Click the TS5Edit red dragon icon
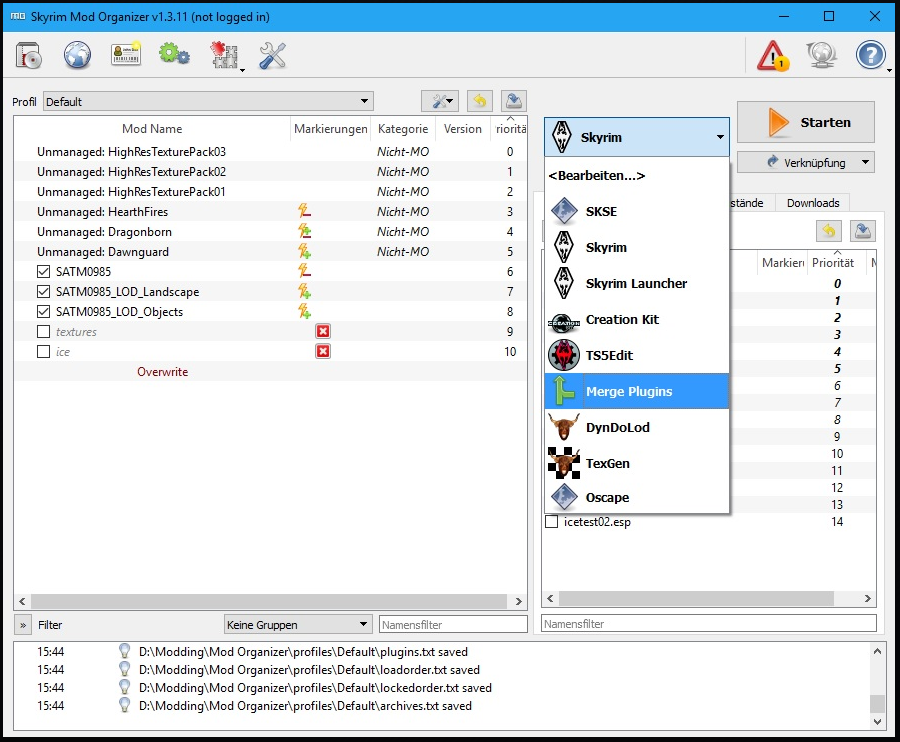 pos(564,355)
